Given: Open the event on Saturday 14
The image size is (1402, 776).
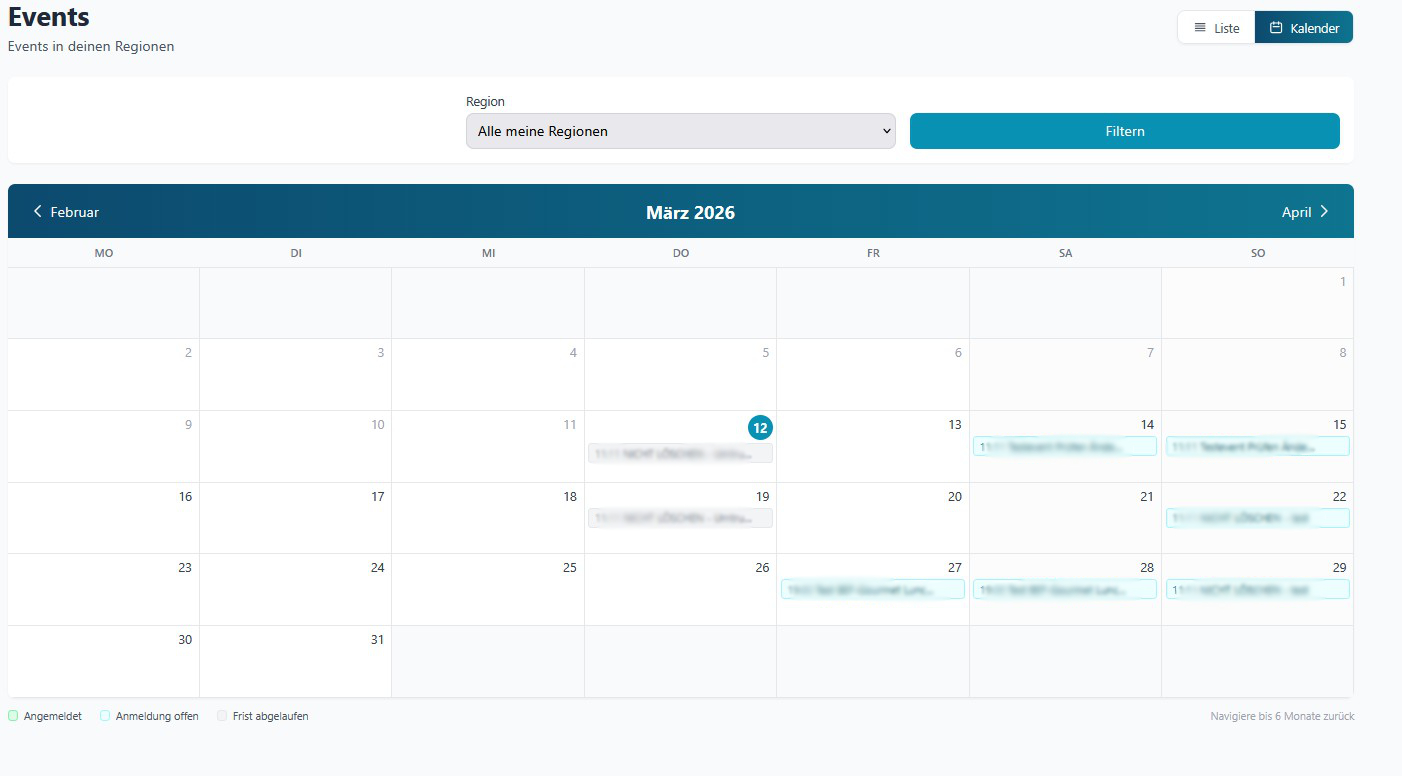Looking at the screenshot, I should click(1064, 447).
